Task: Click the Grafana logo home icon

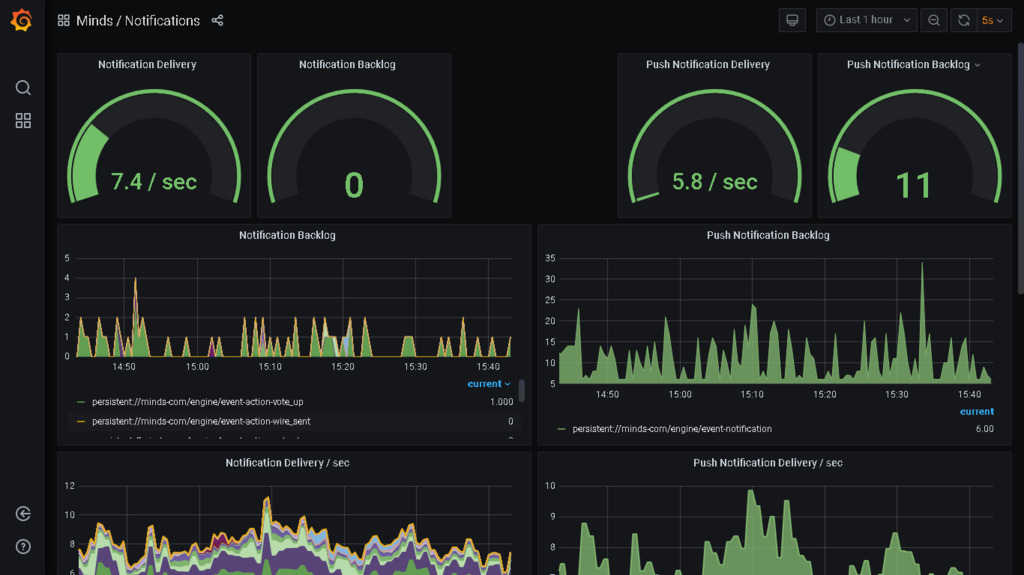Action: tap(21, 20)
